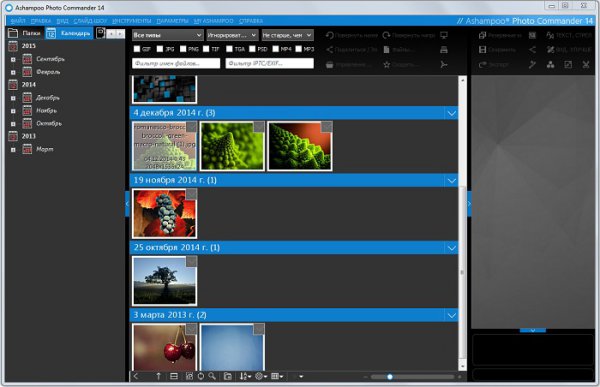
Task: Click the share icon in right toolbar
Action: click(532, 50)
